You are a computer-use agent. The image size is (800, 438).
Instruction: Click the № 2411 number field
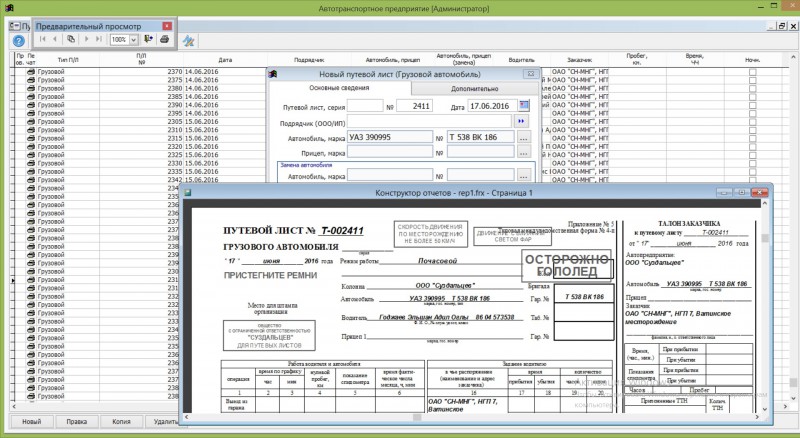coord(414,106)
